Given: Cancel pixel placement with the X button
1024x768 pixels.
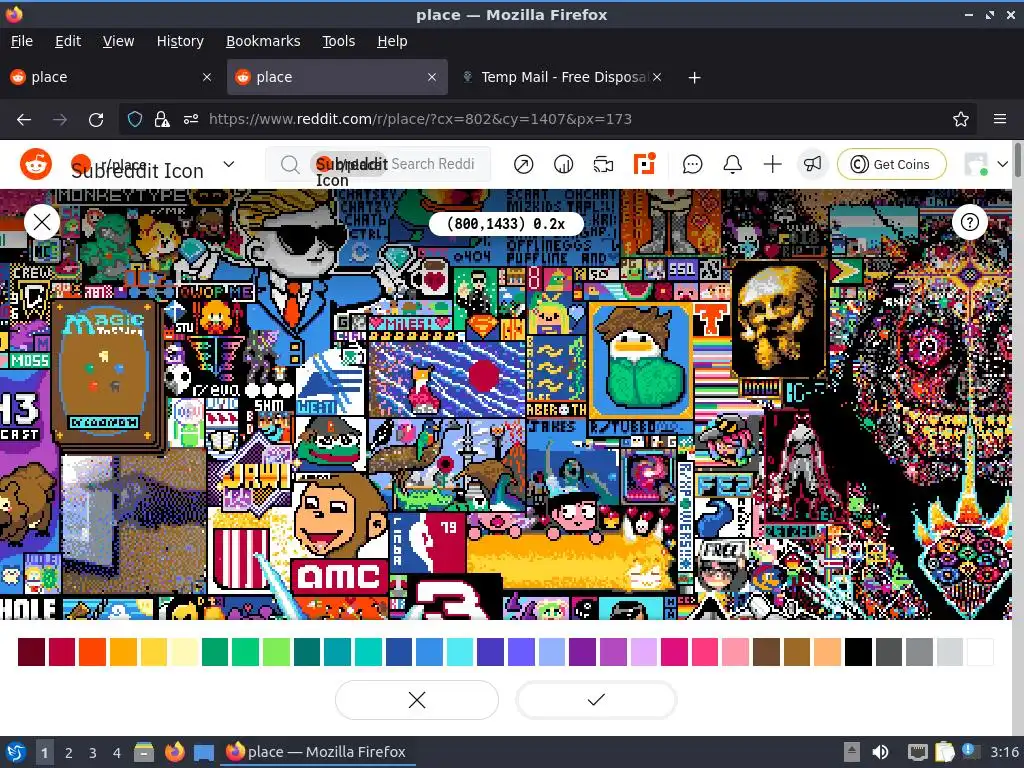Looking at the screenshot, I should pyautogui.click(x=417, y=700).
